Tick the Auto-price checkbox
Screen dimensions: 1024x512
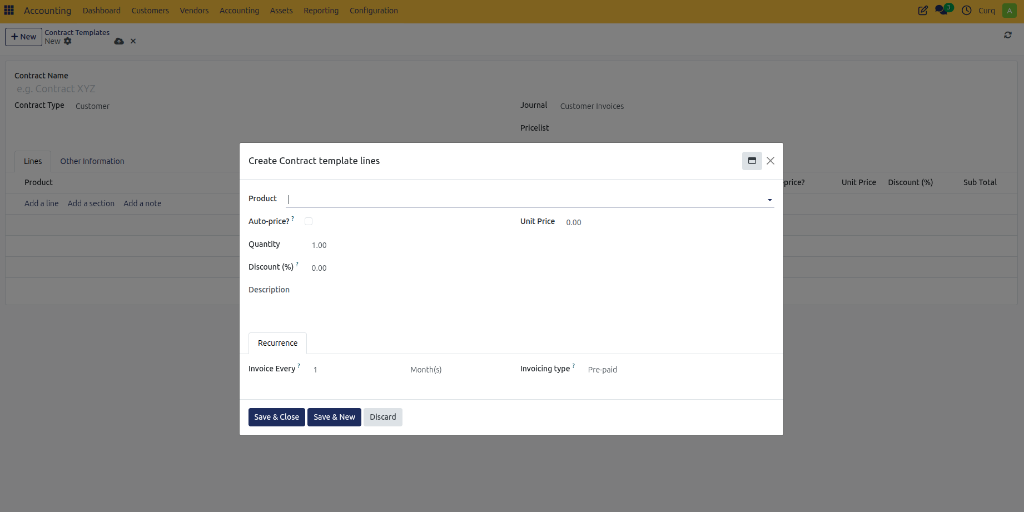tap(308, 221)
